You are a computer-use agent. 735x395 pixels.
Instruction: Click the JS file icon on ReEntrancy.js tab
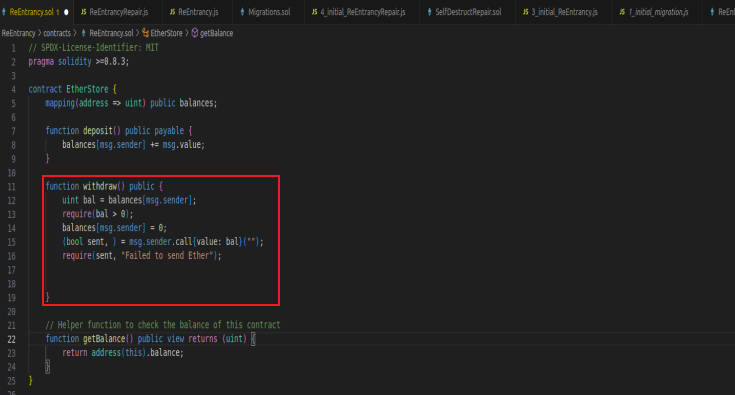tap(172, 12)
